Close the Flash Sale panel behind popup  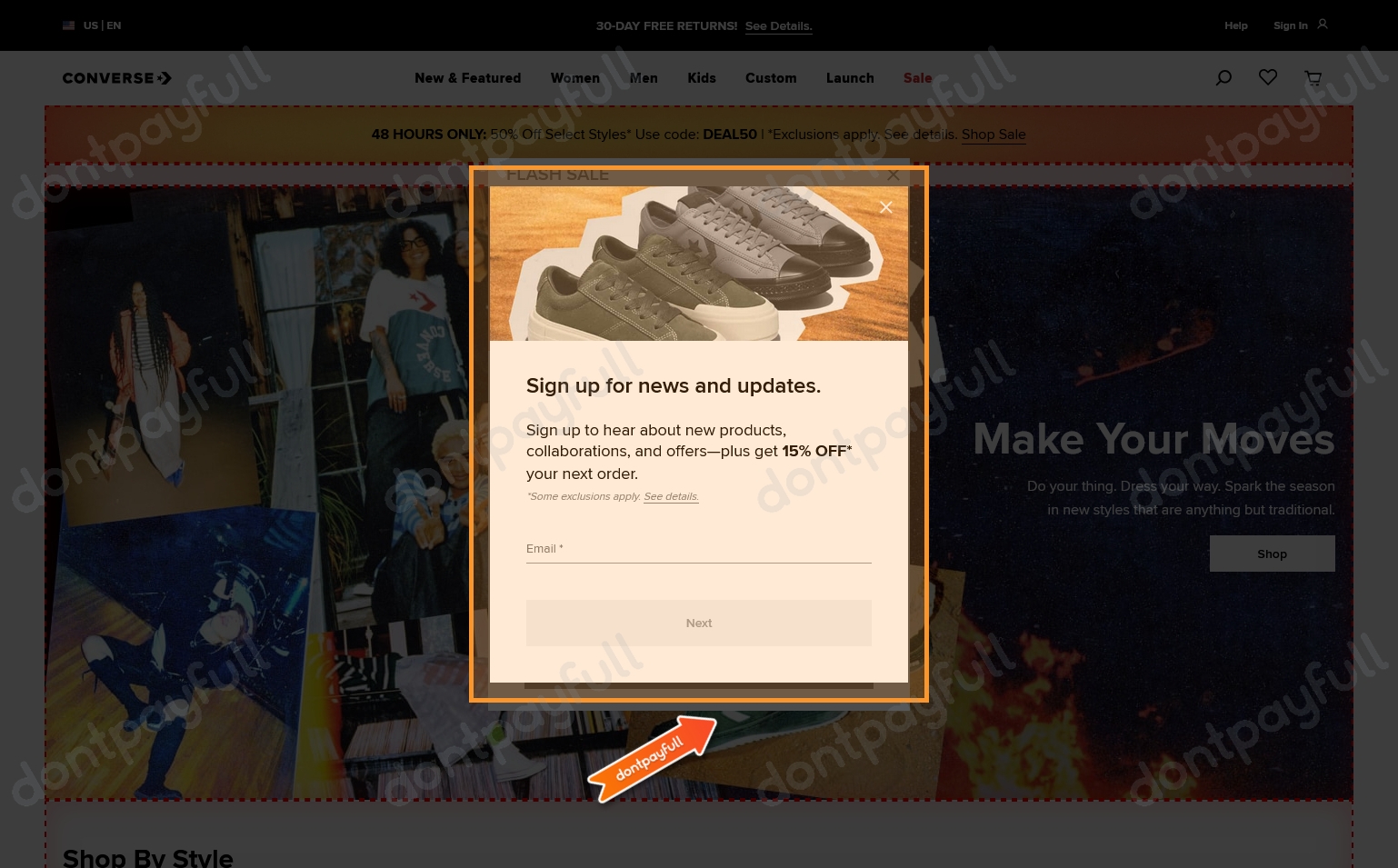coord(894,175)
